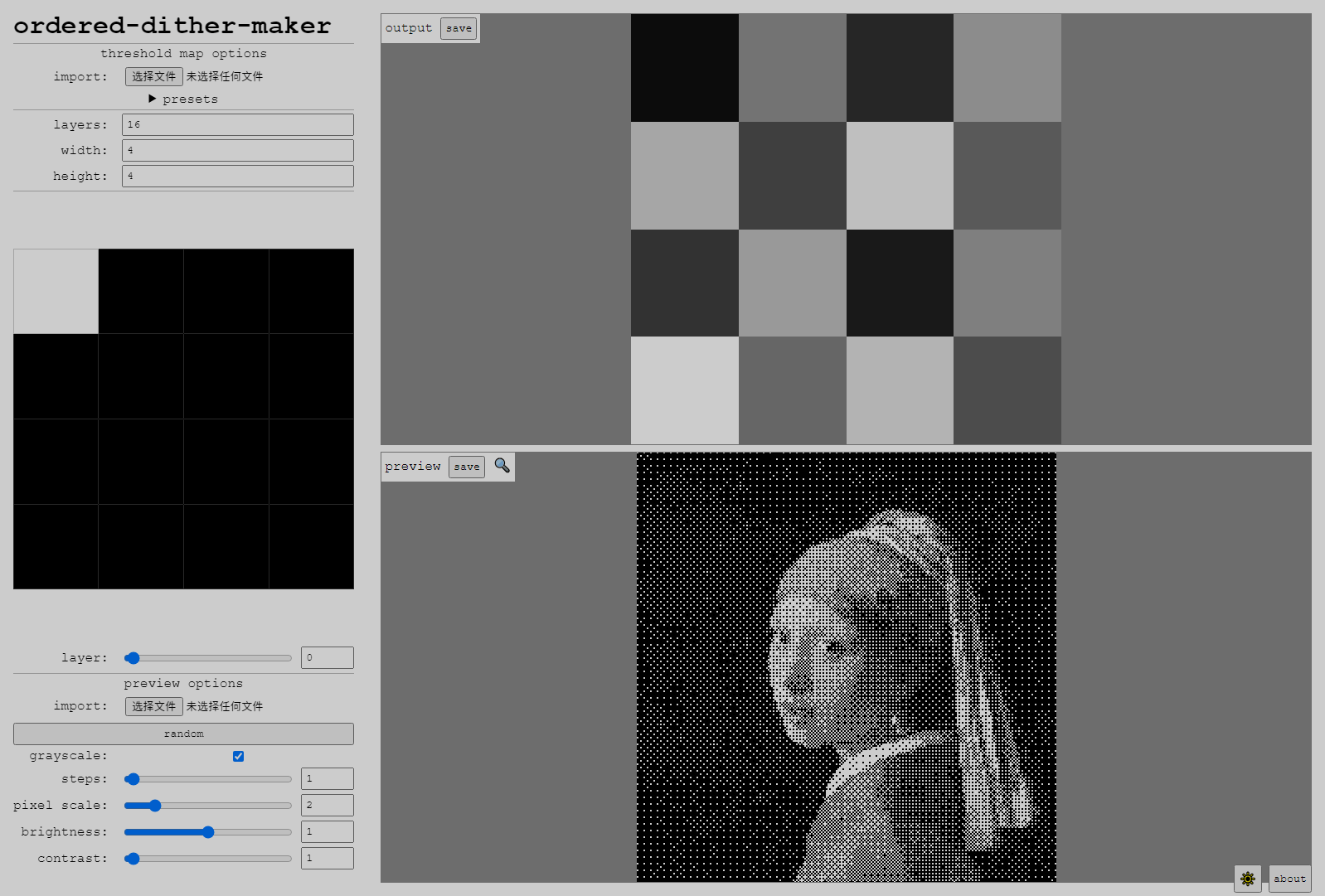The width and height of the screenshot is (1325, 896).
Task: Click the layer number field
Action: coord(328,657)
